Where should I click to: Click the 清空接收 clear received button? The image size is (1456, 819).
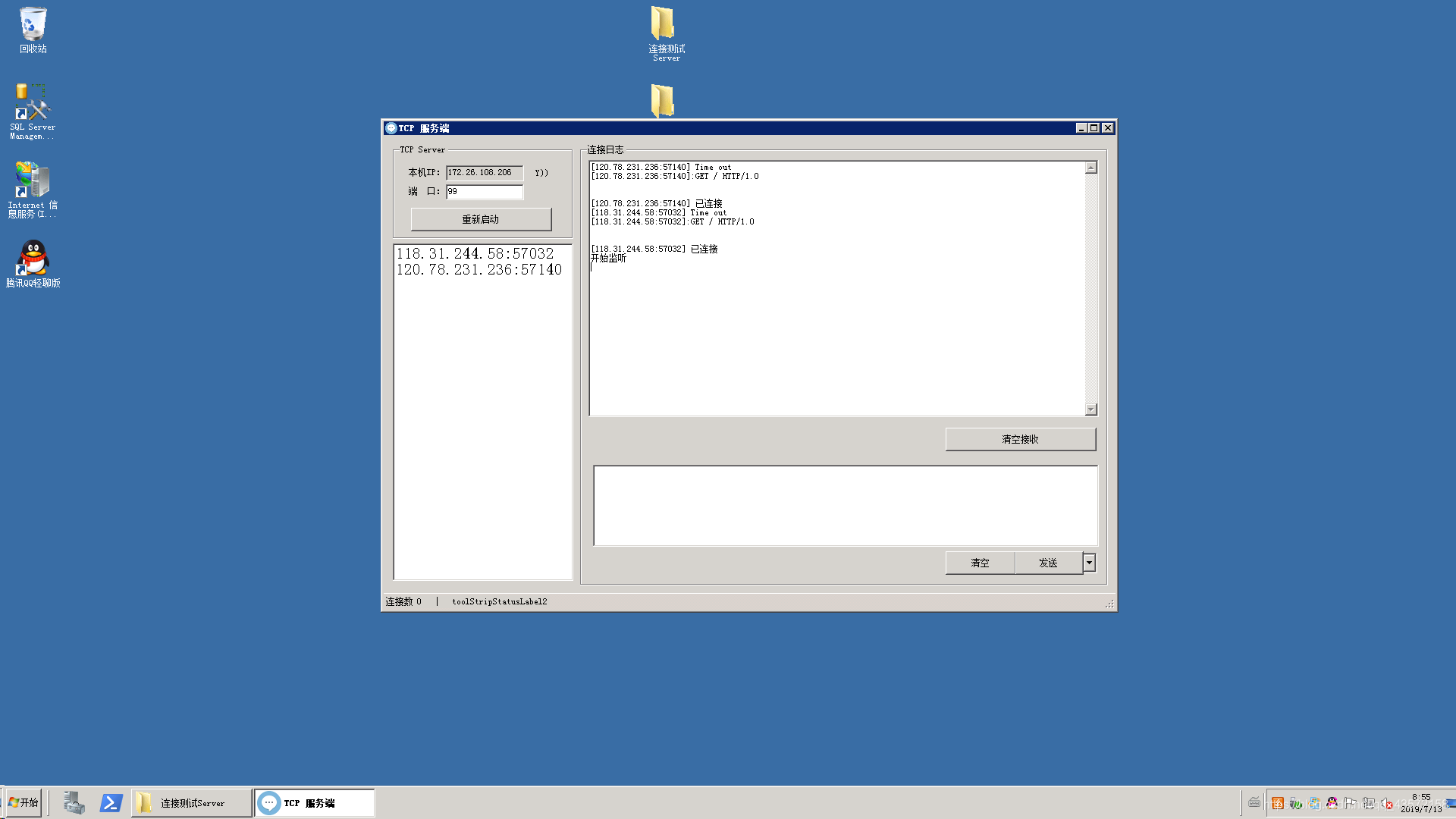coord(1020,439)
